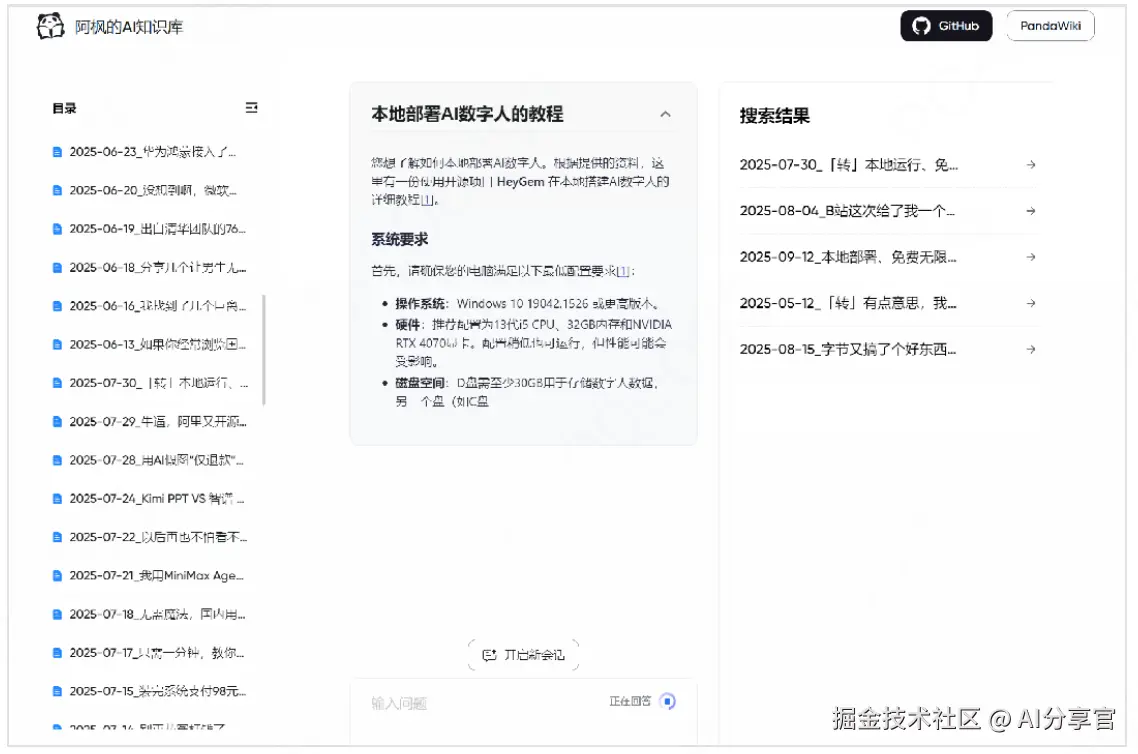Select sidebar item 2025-07-18
Image resolution: width=1138 pixels, height=754 pixels.
point(157,614)
